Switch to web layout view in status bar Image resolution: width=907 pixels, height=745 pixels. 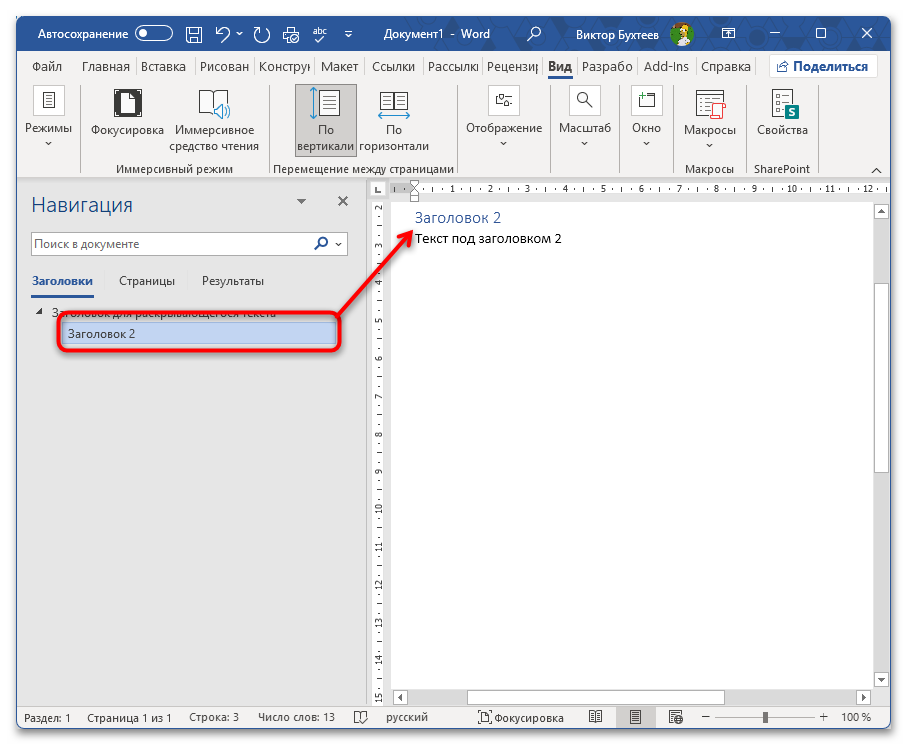pos(675,717)
